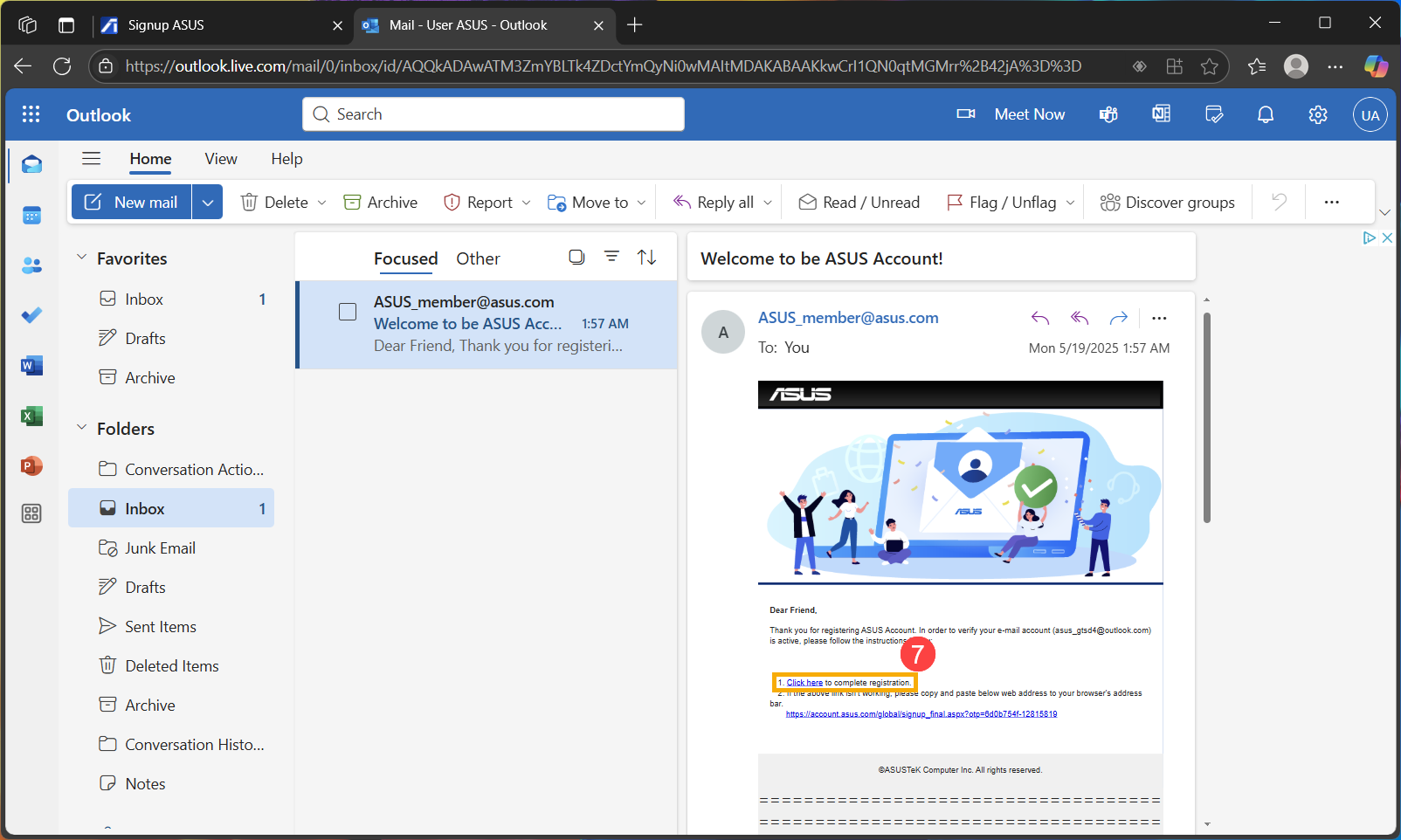Click the Edge address bar URL

coord(603,66)
